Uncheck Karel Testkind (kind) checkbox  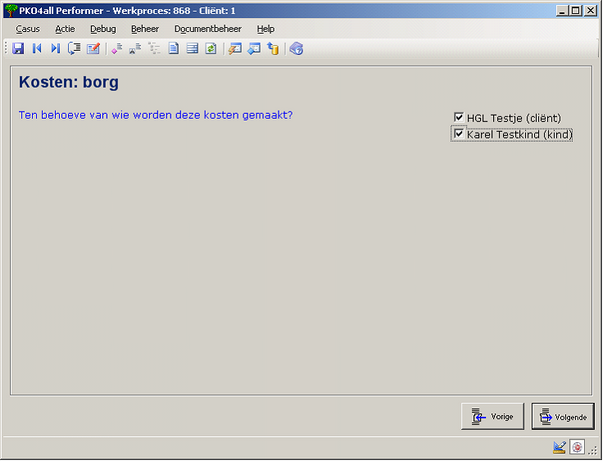pos(458,134)
